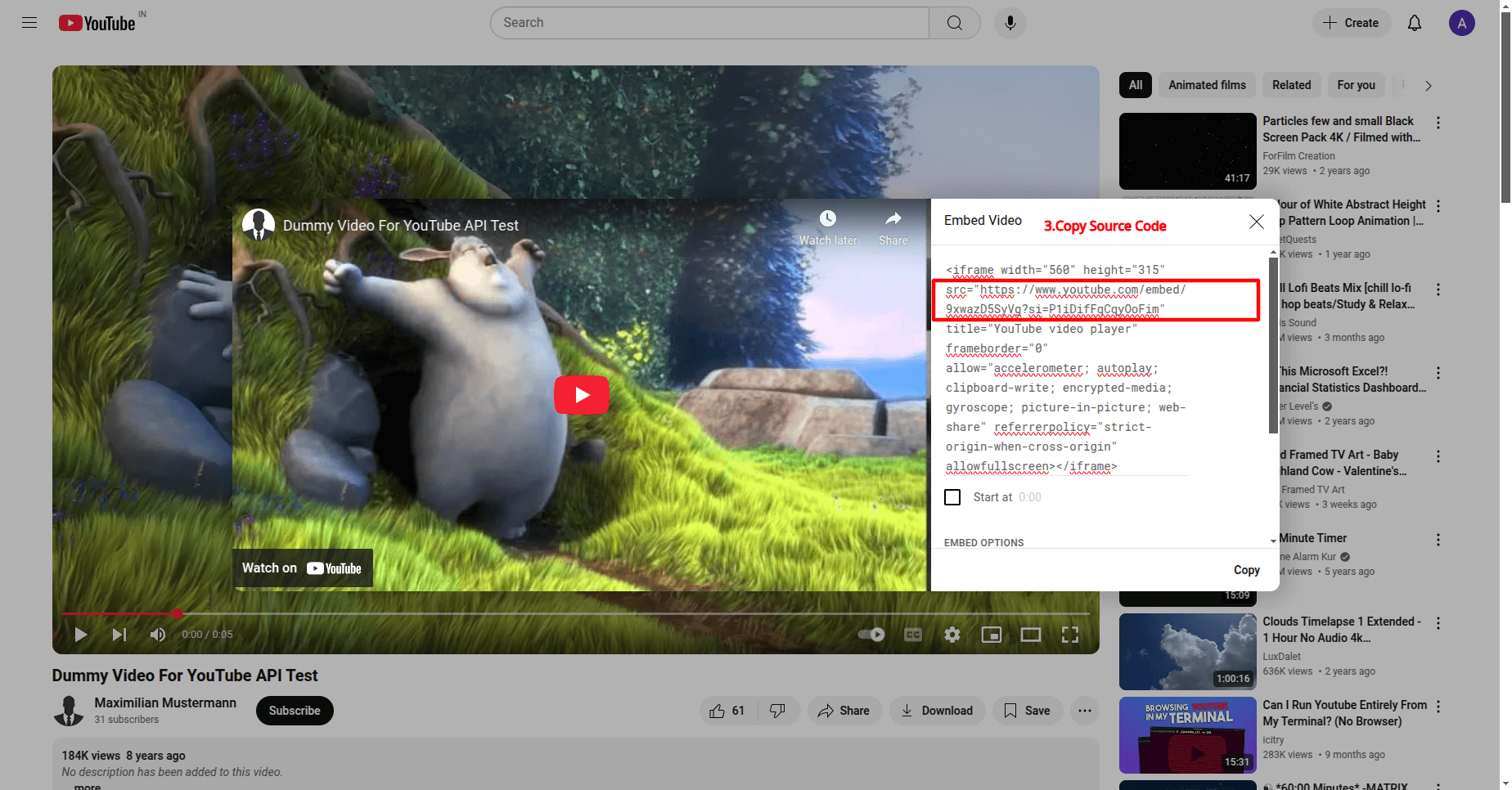This screenshot has height=790, width=1512.
Task: Click the voice search microphone icon
Action: coord(1010,23)
